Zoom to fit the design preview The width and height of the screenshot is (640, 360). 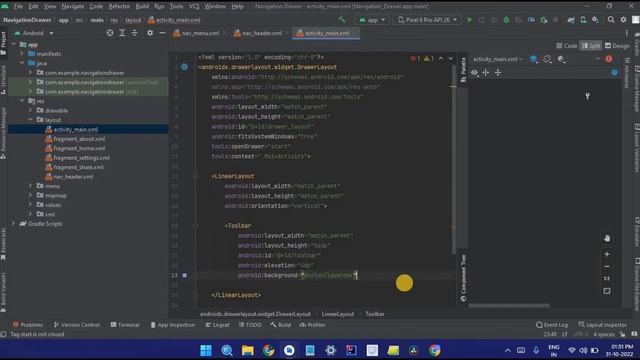(x=607, y=291)
